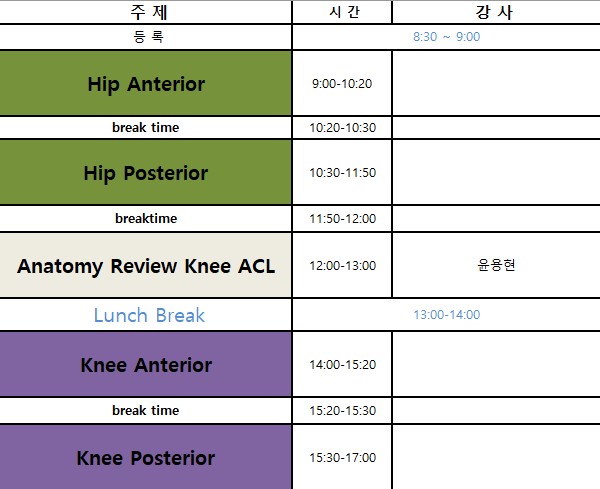The width and height of the screenshot is (600, 489).
Task: Select the 등록 registration row cell
Action: point(146,37)
